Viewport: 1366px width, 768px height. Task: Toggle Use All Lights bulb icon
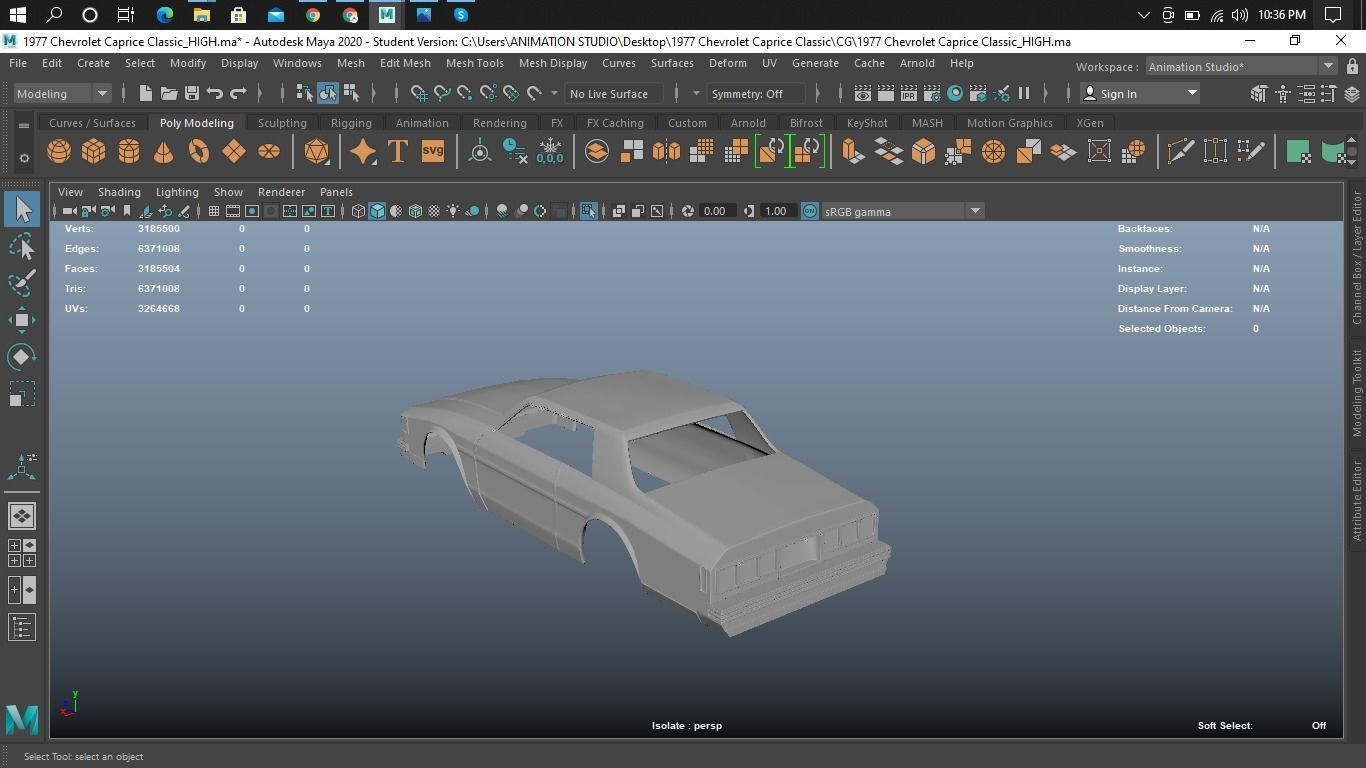click(454, 211)
